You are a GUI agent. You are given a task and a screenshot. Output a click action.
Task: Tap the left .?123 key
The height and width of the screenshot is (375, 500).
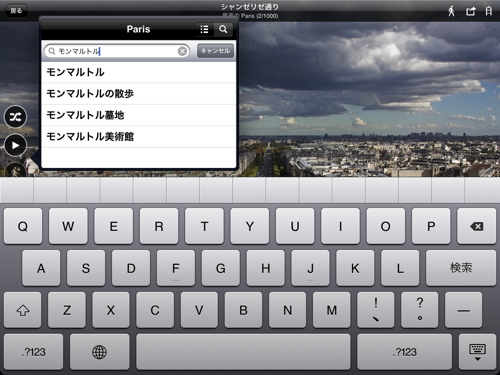[33, 352]
